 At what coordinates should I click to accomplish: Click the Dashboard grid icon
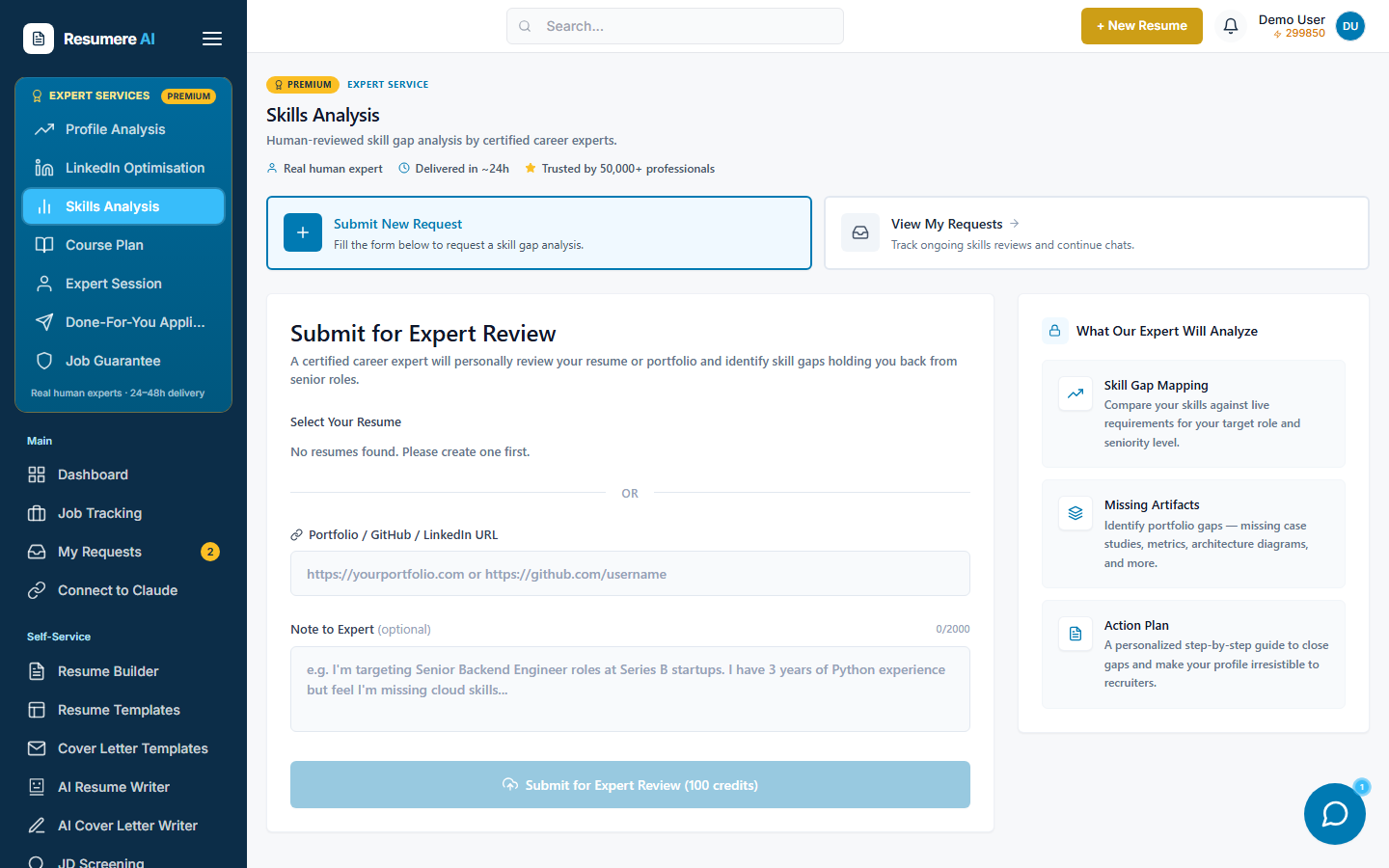(x=37, y=475)
